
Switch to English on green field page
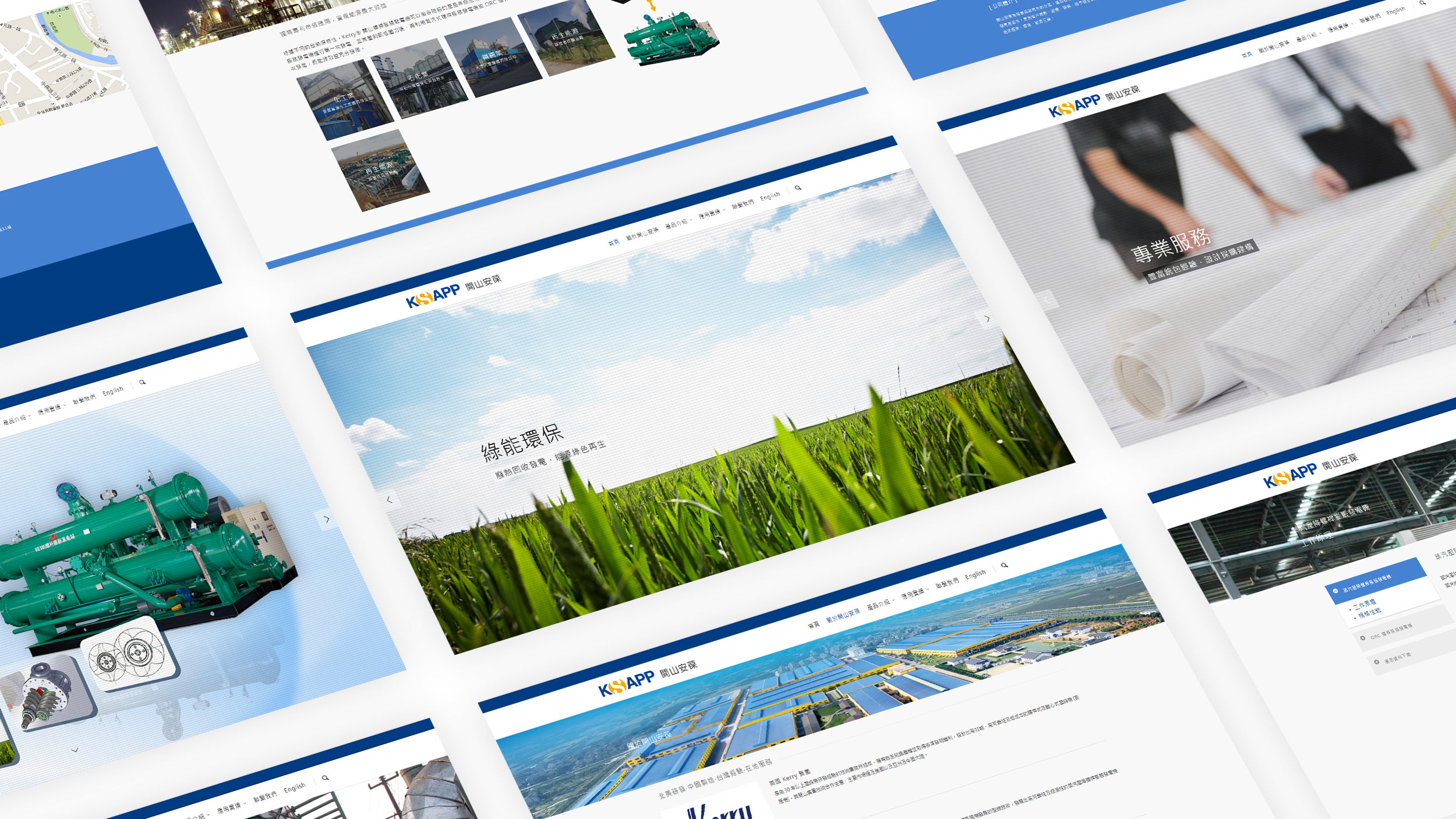(x=770, y=196)
